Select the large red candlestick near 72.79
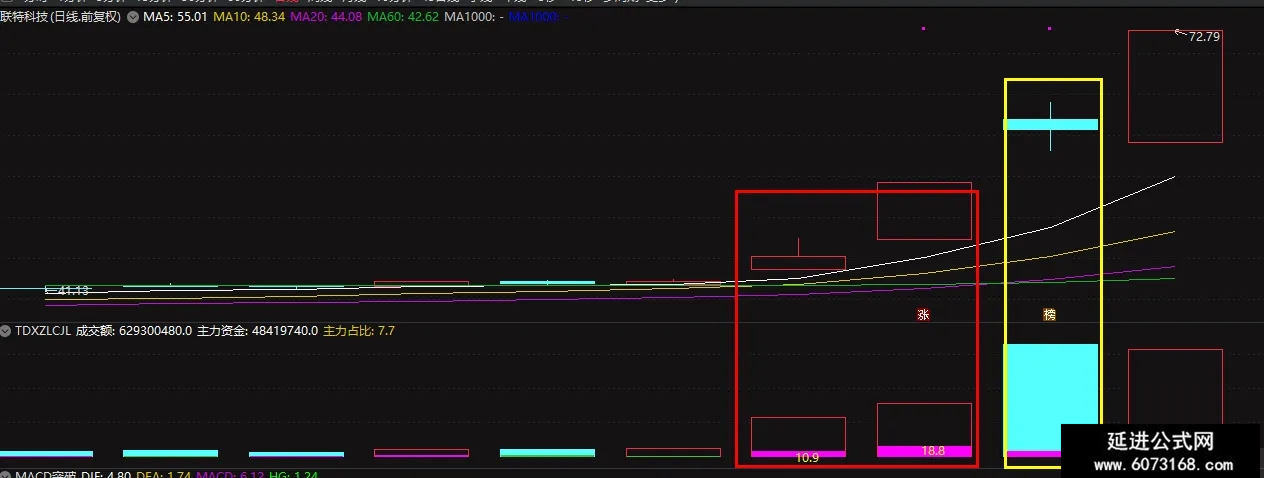Screen dimensions: 1264x478 click(x=1175, y=86)
